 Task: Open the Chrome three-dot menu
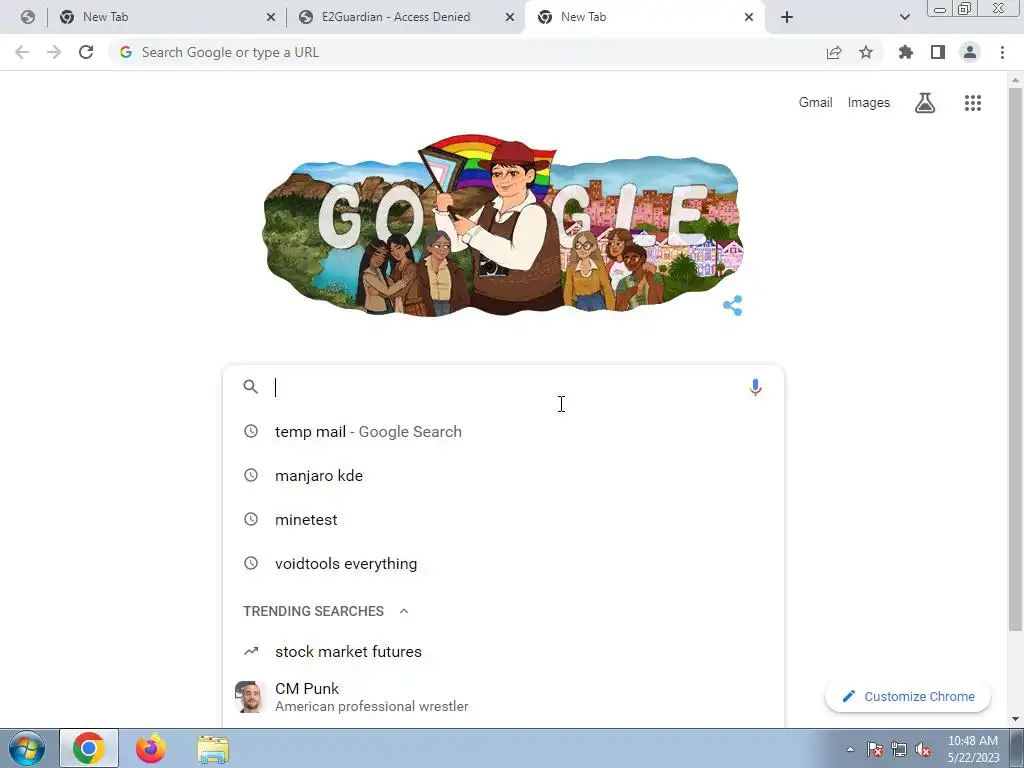point(1002,52)
